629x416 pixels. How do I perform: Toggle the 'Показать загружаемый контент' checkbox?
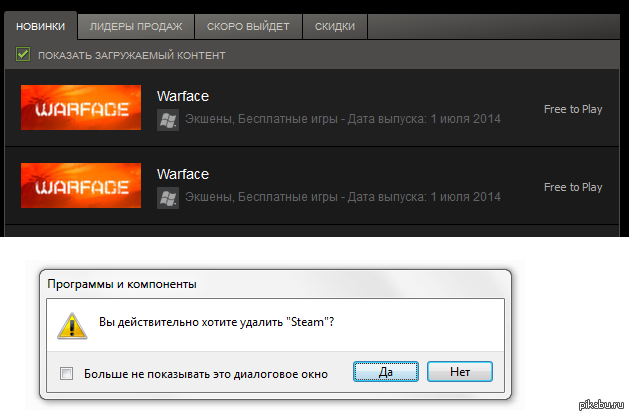click(x=24, y=55)
